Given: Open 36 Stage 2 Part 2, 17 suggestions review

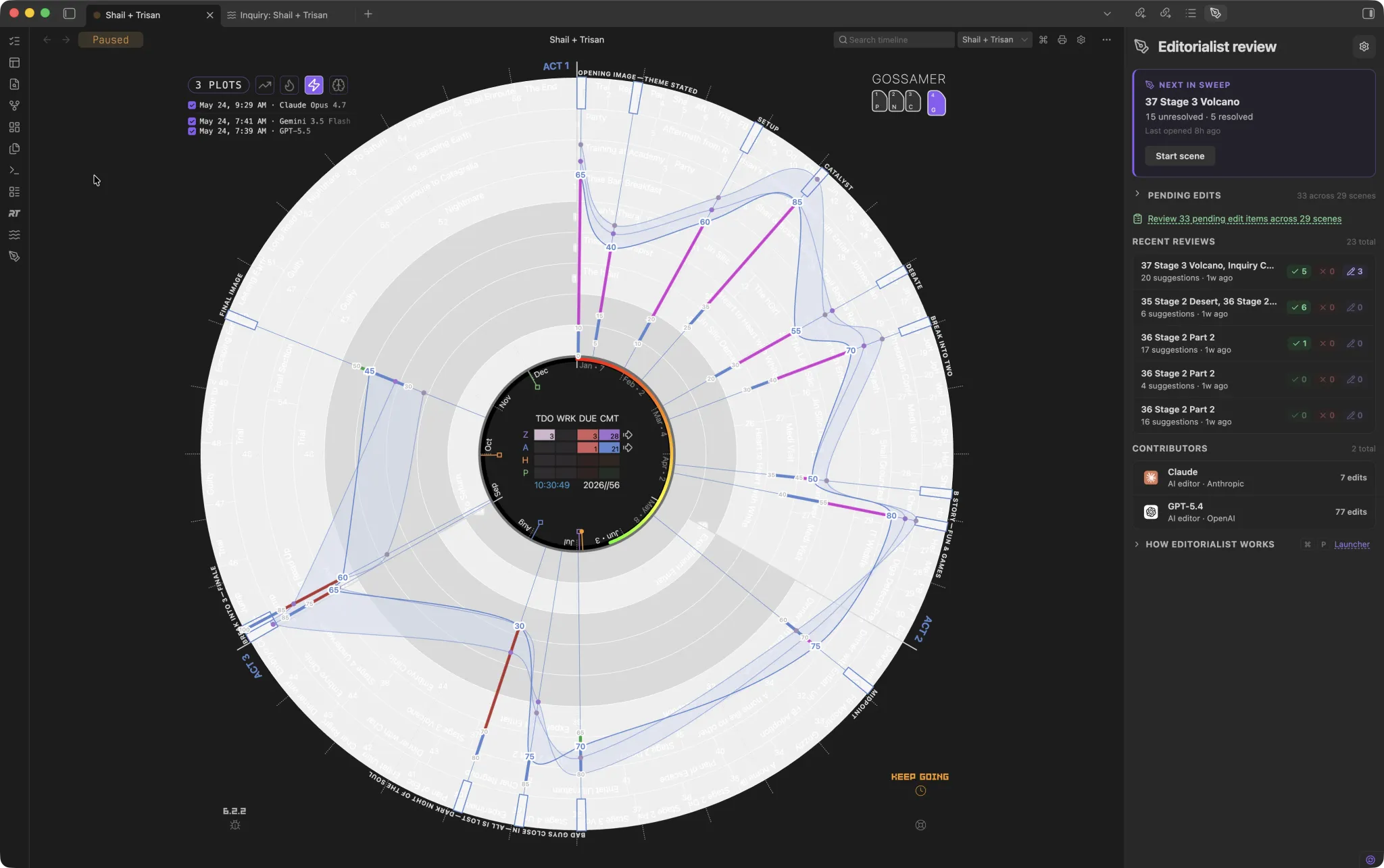Looking at the screenshot, I should [1254, 343].
